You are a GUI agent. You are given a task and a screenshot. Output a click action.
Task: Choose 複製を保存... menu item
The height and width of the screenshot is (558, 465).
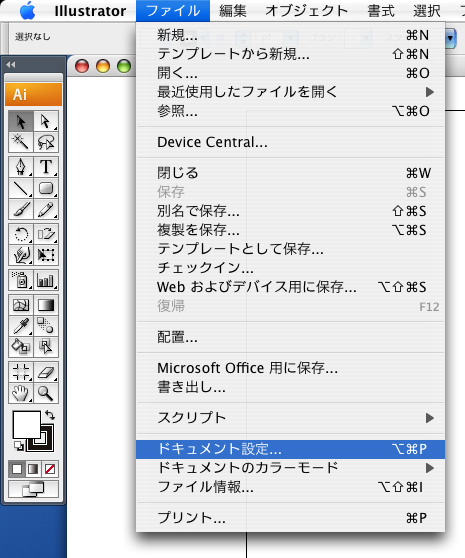[x=290, y=230]
